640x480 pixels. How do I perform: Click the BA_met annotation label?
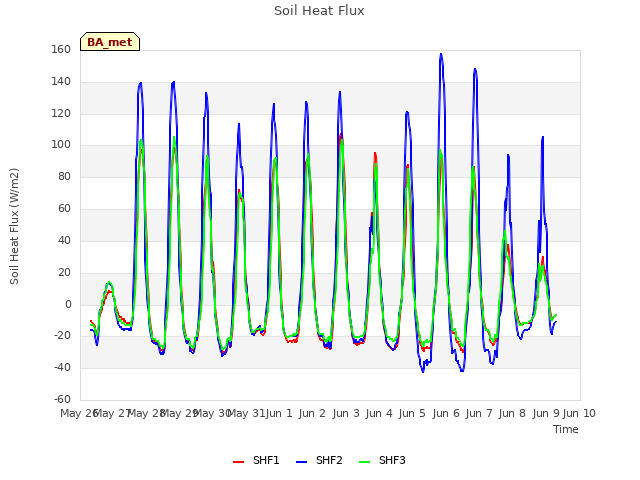[110, 42]
